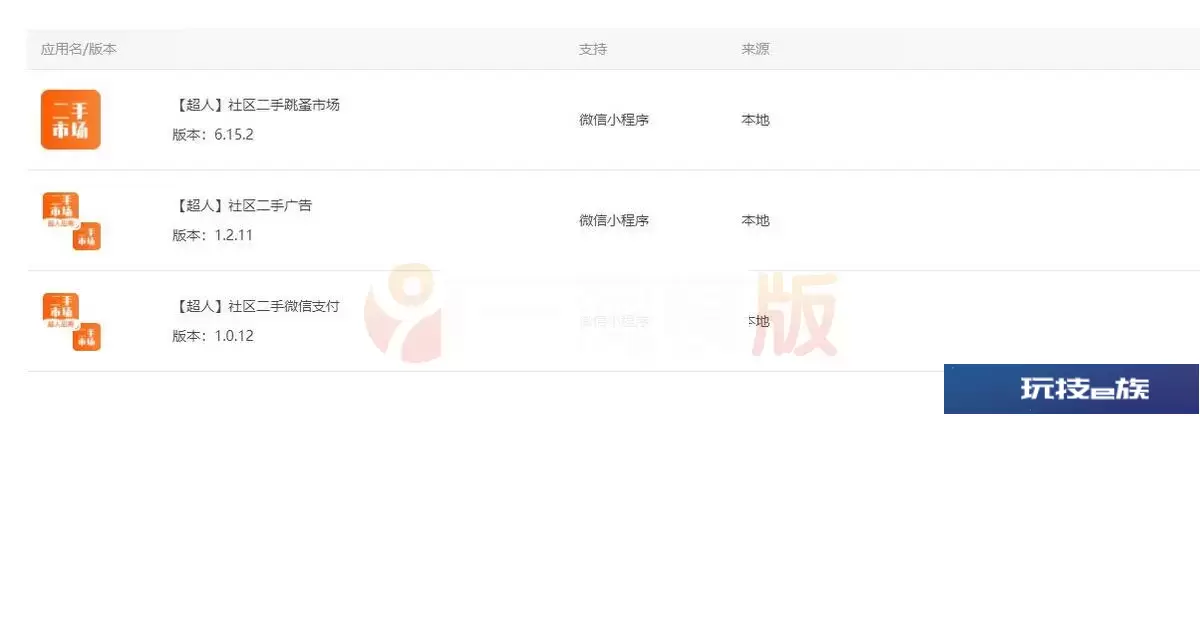Click the 应用名/版本 column header
Viewport: 1200px width, 627px height.
pos(79,49)
